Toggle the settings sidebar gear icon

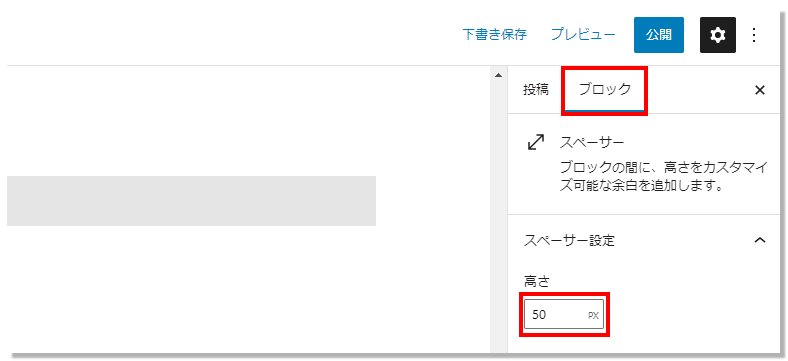pyautogui.click(x=718, y=35)
